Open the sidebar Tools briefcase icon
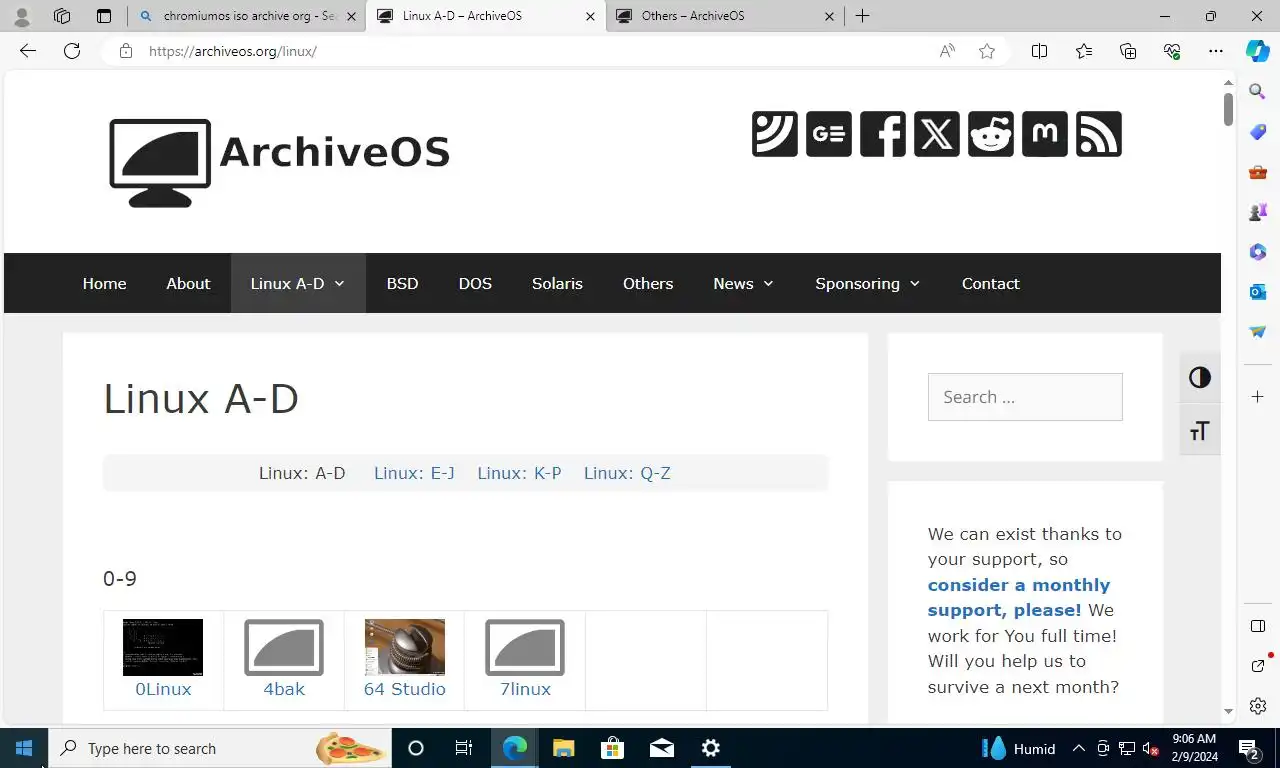Image resolution: width=1280 pixels, height=768 pixels. (1258, 172)
